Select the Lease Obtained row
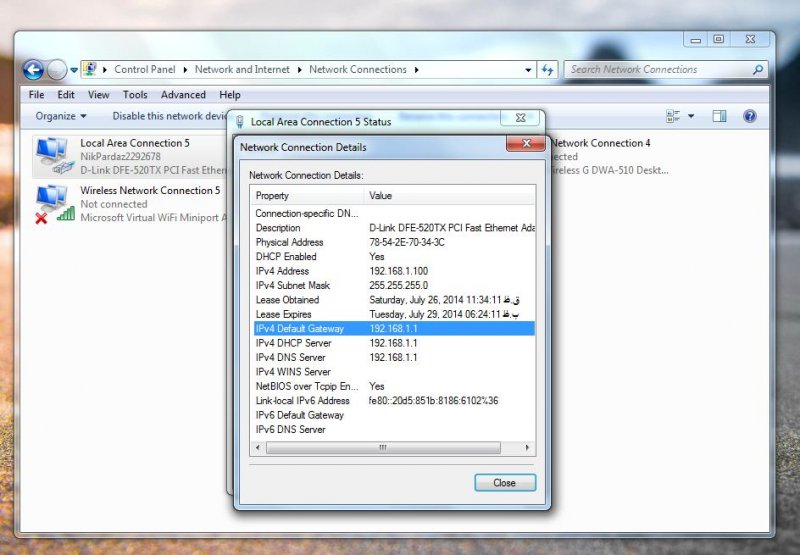Viewport: 800px width, 555px height. (394, 300)
